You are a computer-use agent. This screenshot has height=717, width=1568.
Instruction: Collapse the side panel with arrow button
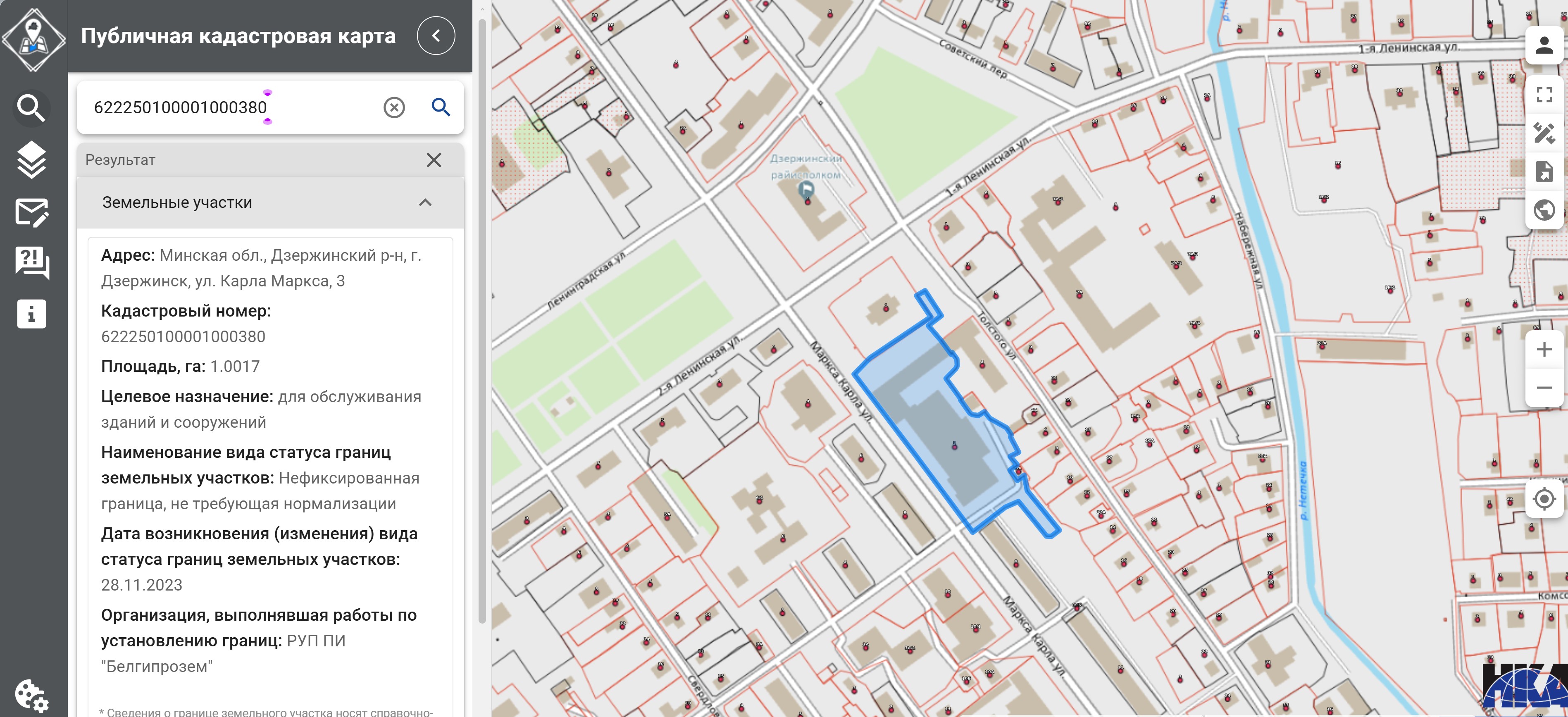point(436,36)
